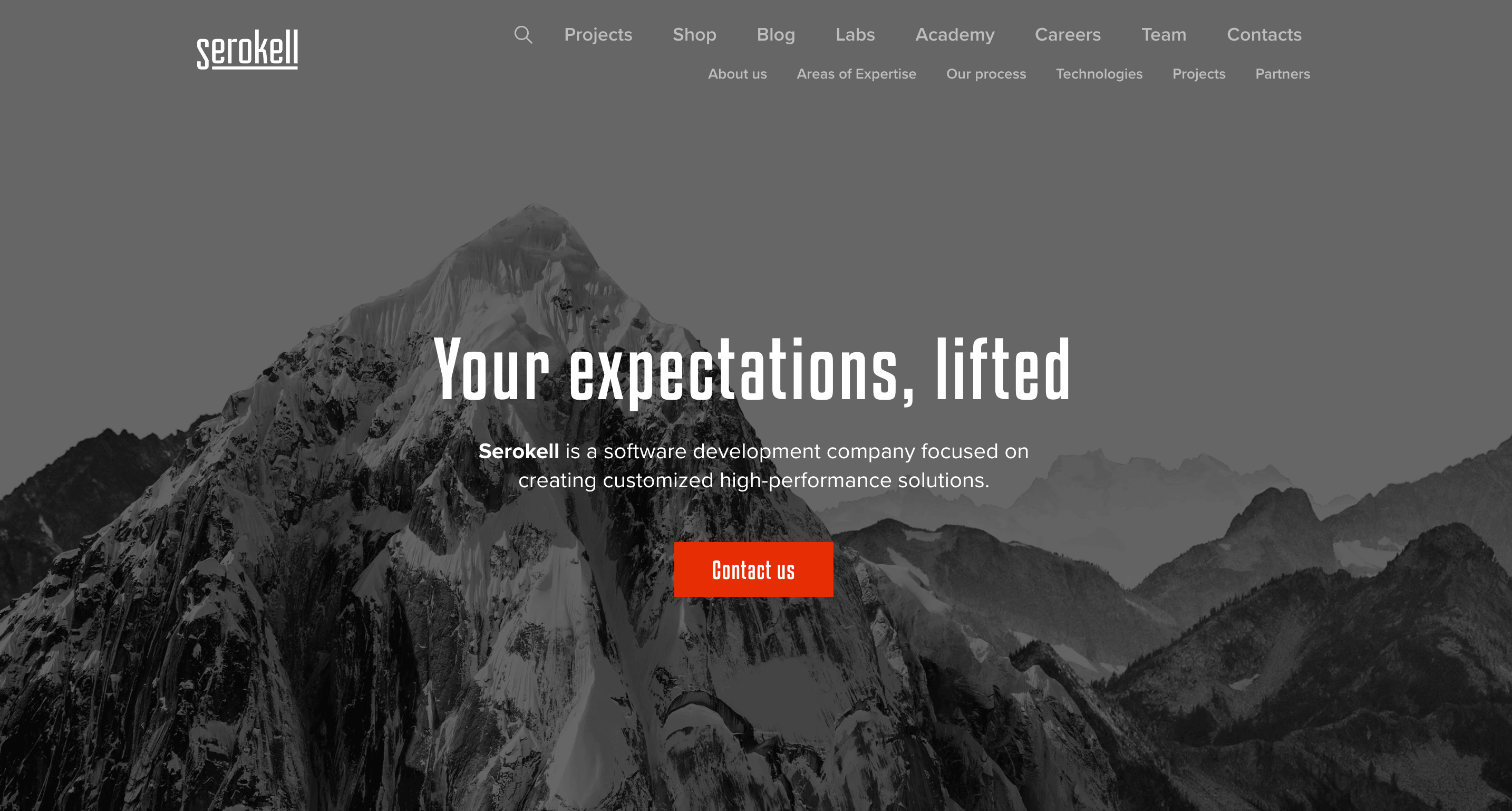Select the Areas of Expertise section
Image resolution: width=1512 pixels, height=811 pixels.
[855, 73]
